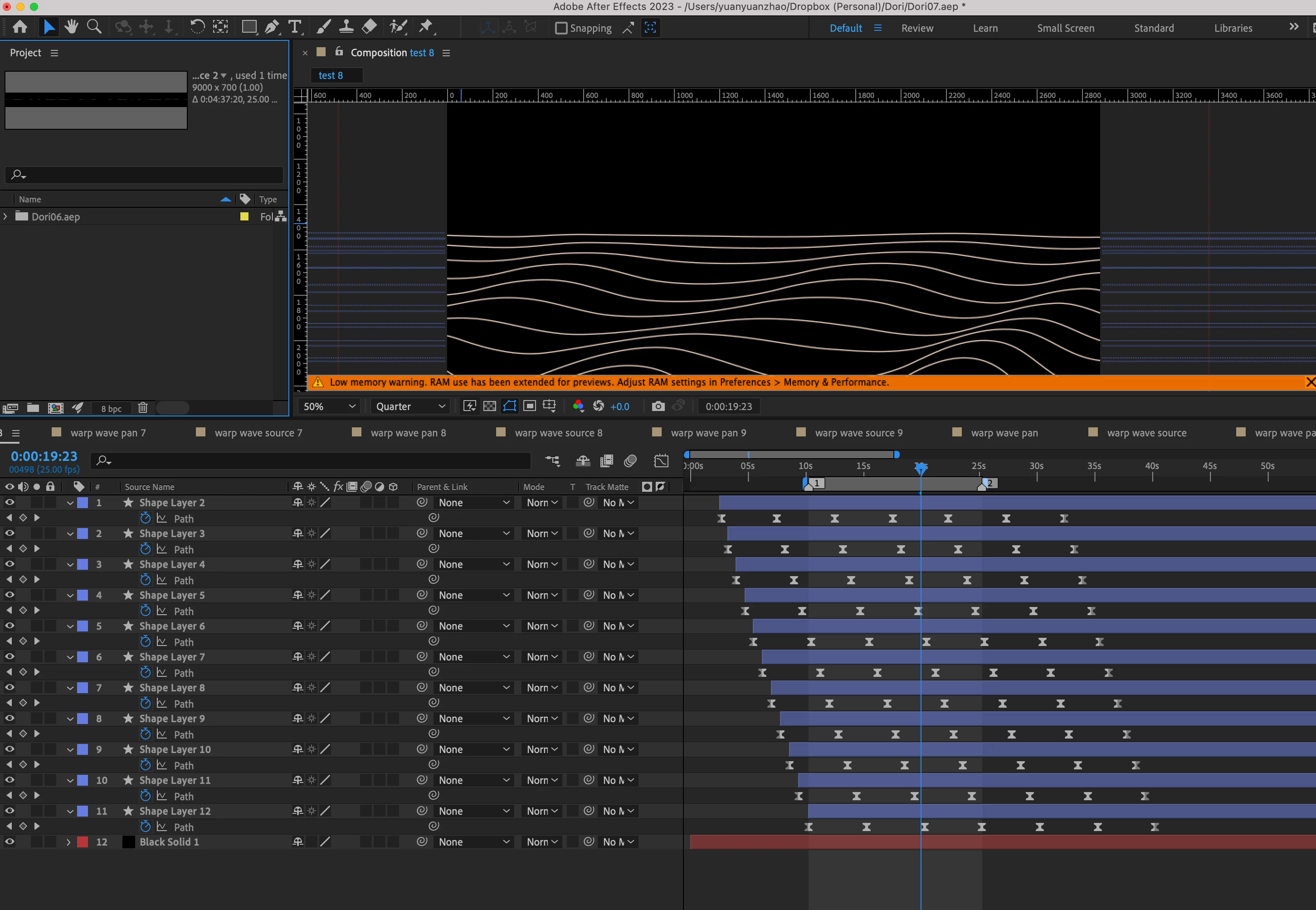
Task: Toggle transparency grid in viewer
Action: 490,406
